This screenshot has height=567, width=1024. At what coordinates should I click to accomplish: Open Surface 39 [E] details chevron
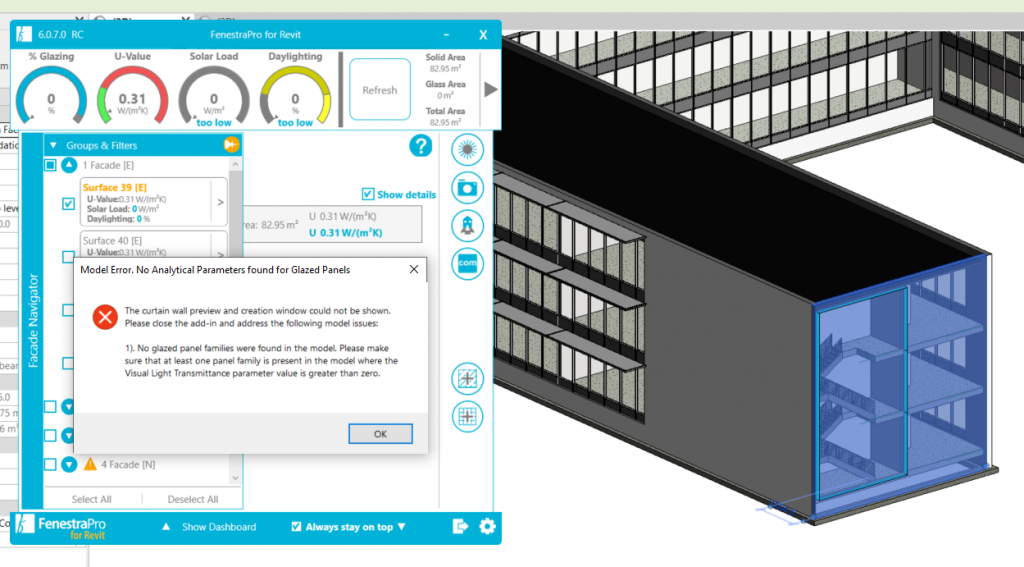[220, 202]
